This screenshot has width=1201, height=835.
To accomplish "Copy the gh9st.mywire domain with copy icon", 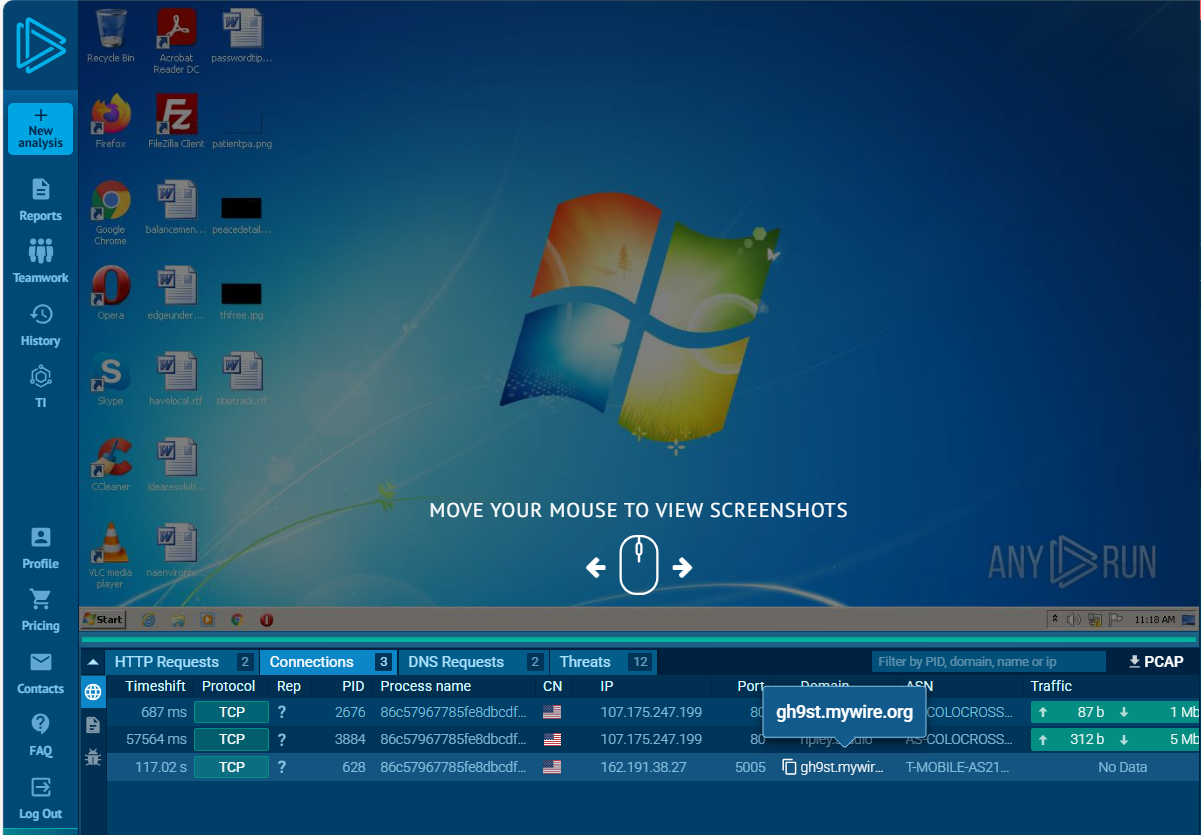I will tap(789, 767).
